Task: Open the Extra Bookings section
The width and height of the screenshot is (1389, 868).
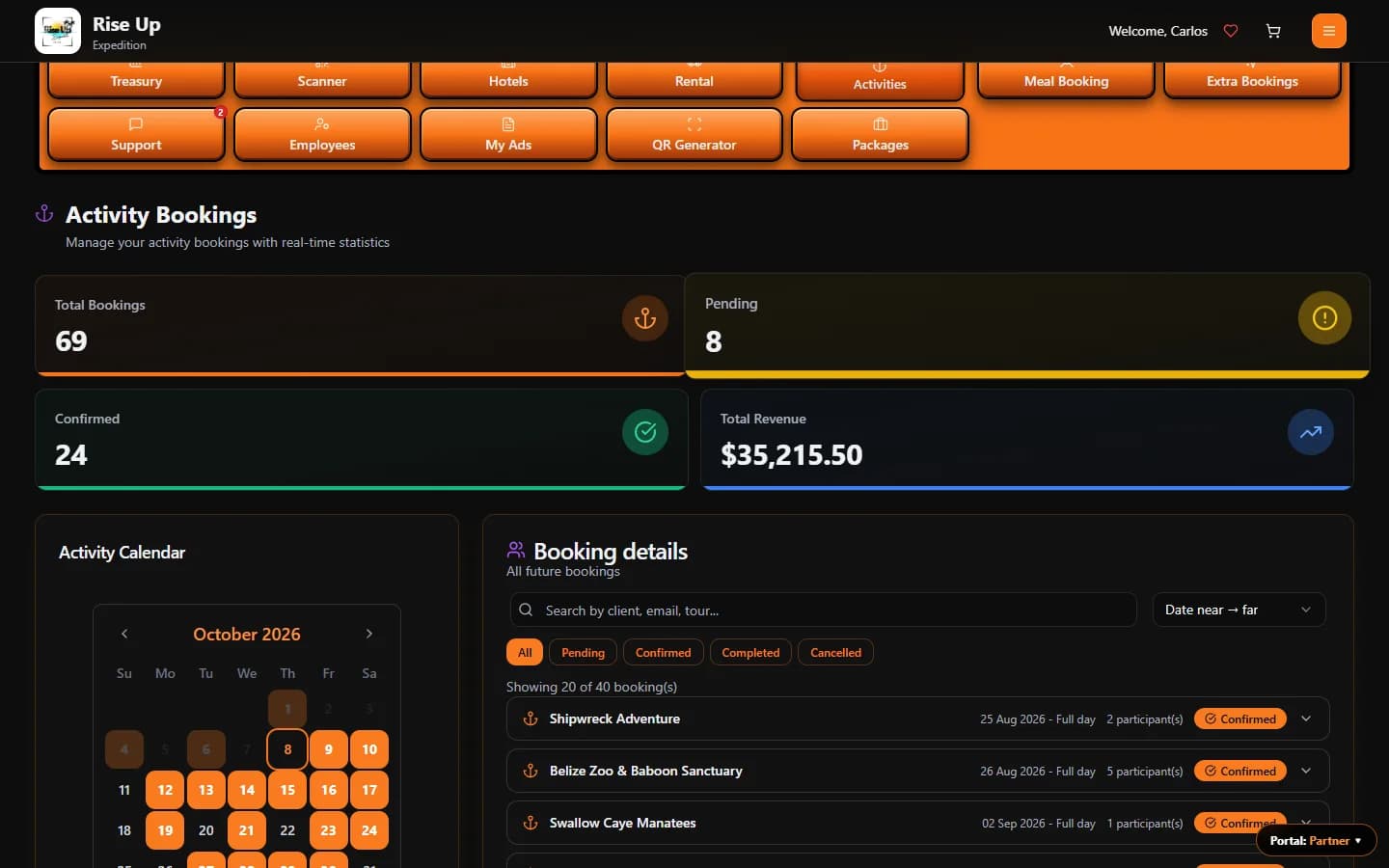Action: [x=1252, y=80]
